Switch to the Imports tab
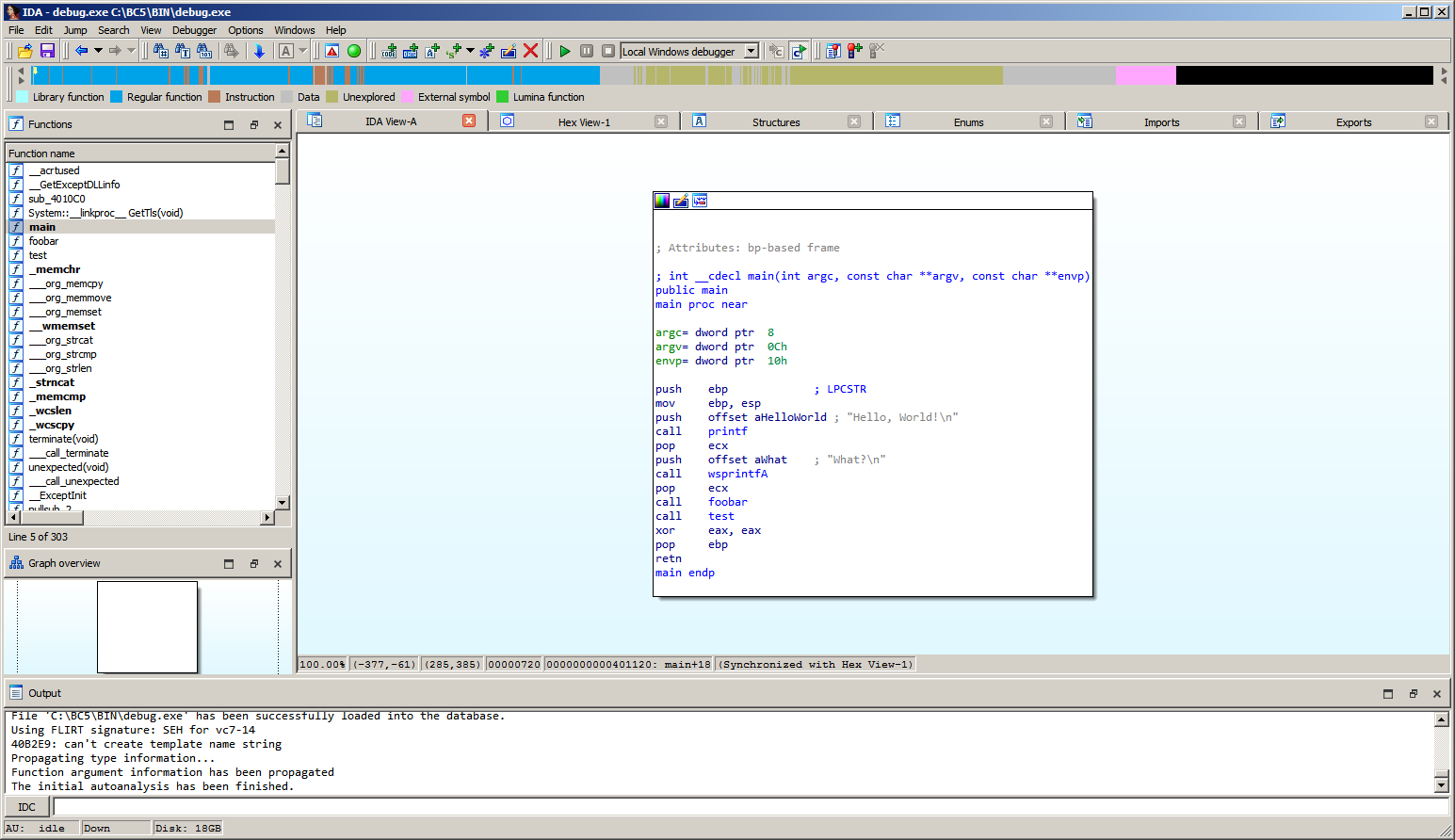The width and height of the screenshot is (1455, 840). click(x=1162, y=122)
